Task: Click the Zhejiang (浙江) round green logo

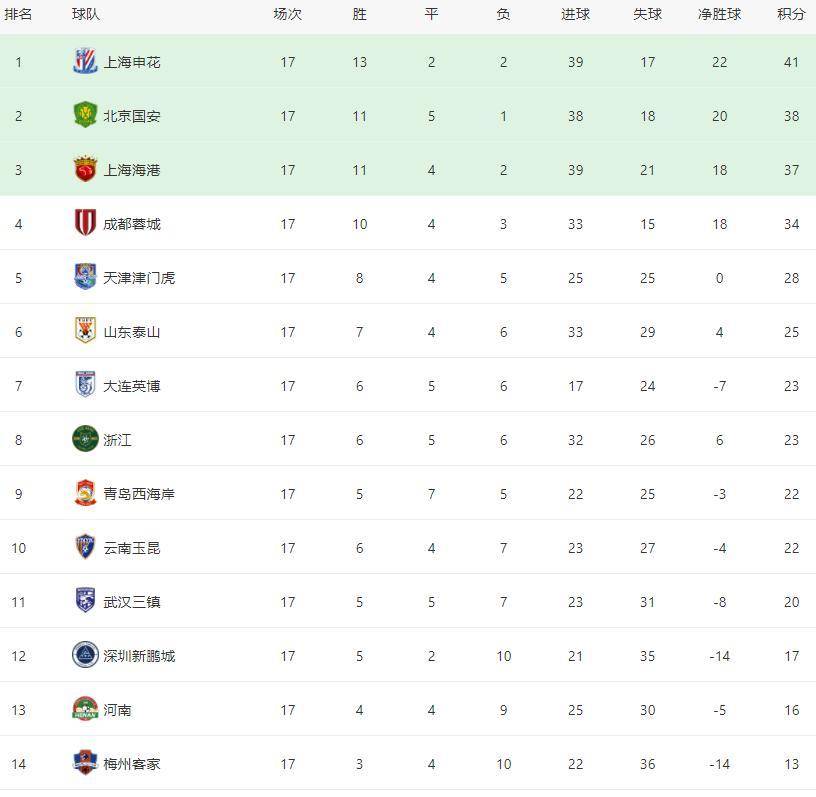Action: 85,440
